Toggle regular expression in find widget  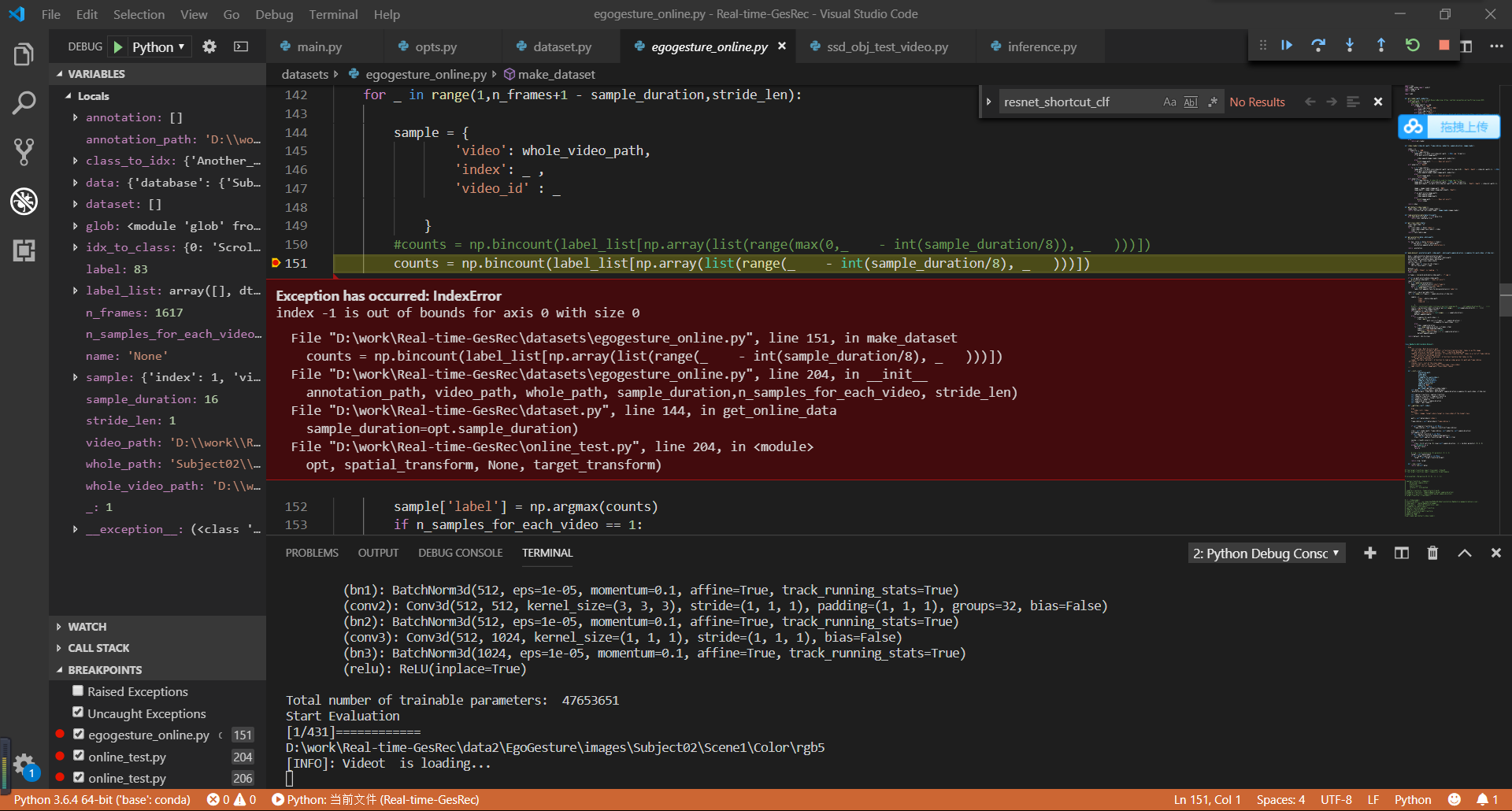(1213, 102)
